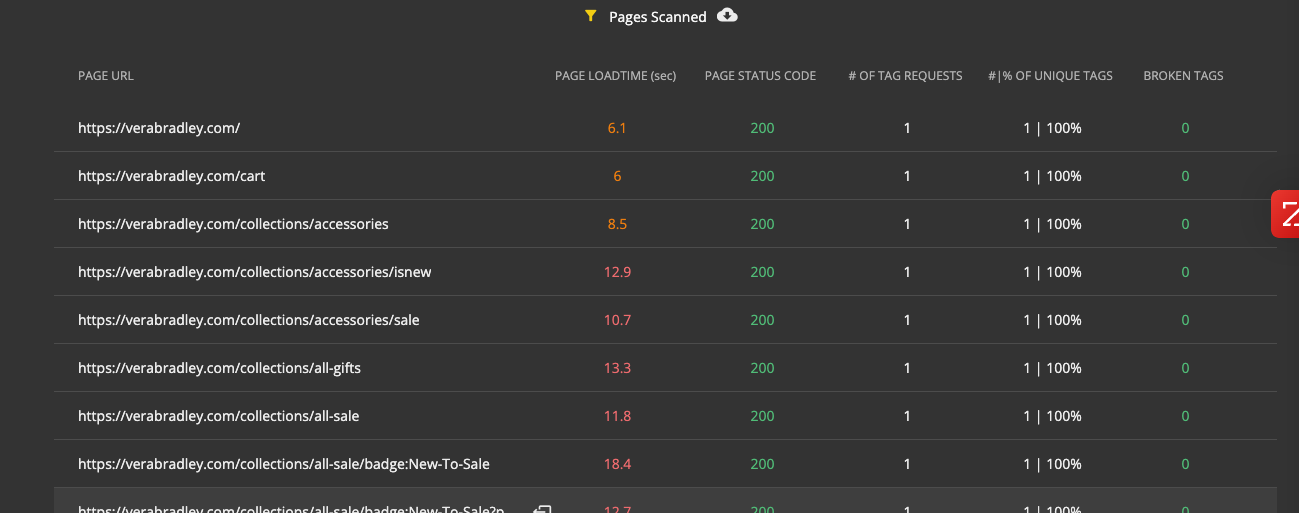Sort by Broken Tags column header
The height and width of the screenshot is (513, 1299).
(x=1183, y=76)
